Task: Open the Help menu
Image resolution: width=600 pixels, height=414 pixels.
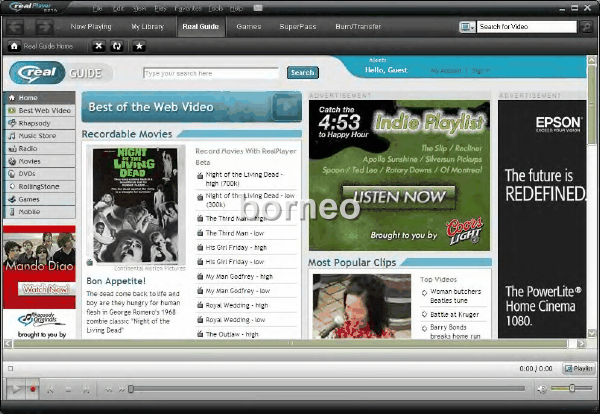Action: (x=236, y=8)
